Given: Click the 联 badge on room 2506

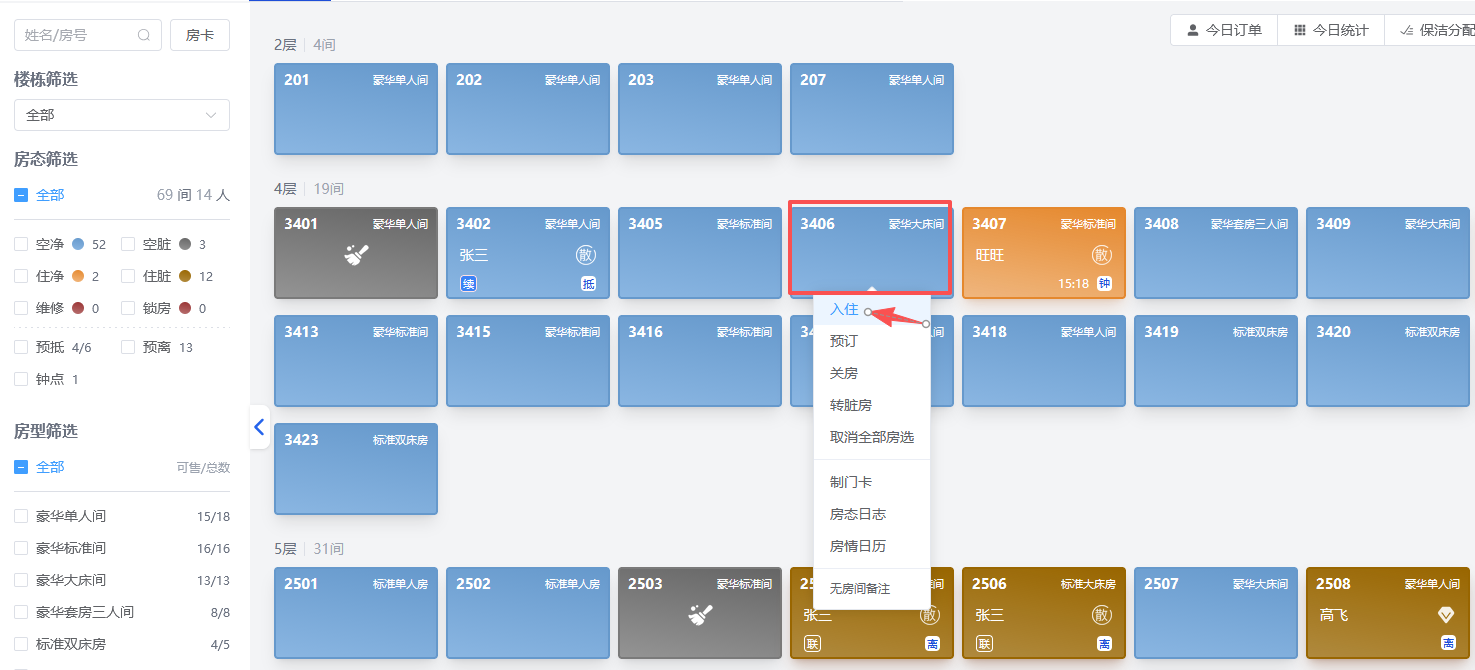Looking at the screenshot, I should point(984,644).
